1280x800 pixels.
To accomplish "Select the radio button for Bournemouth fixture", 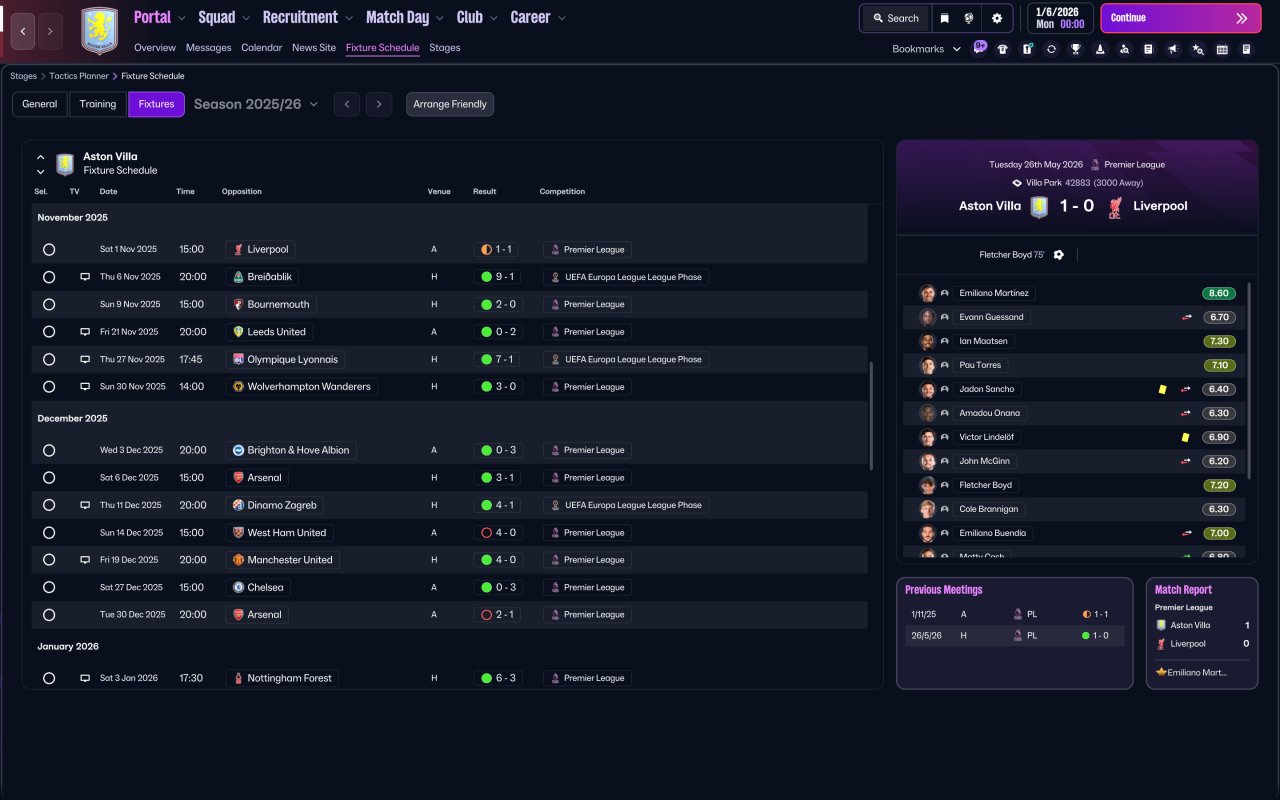I will point(49,305).
